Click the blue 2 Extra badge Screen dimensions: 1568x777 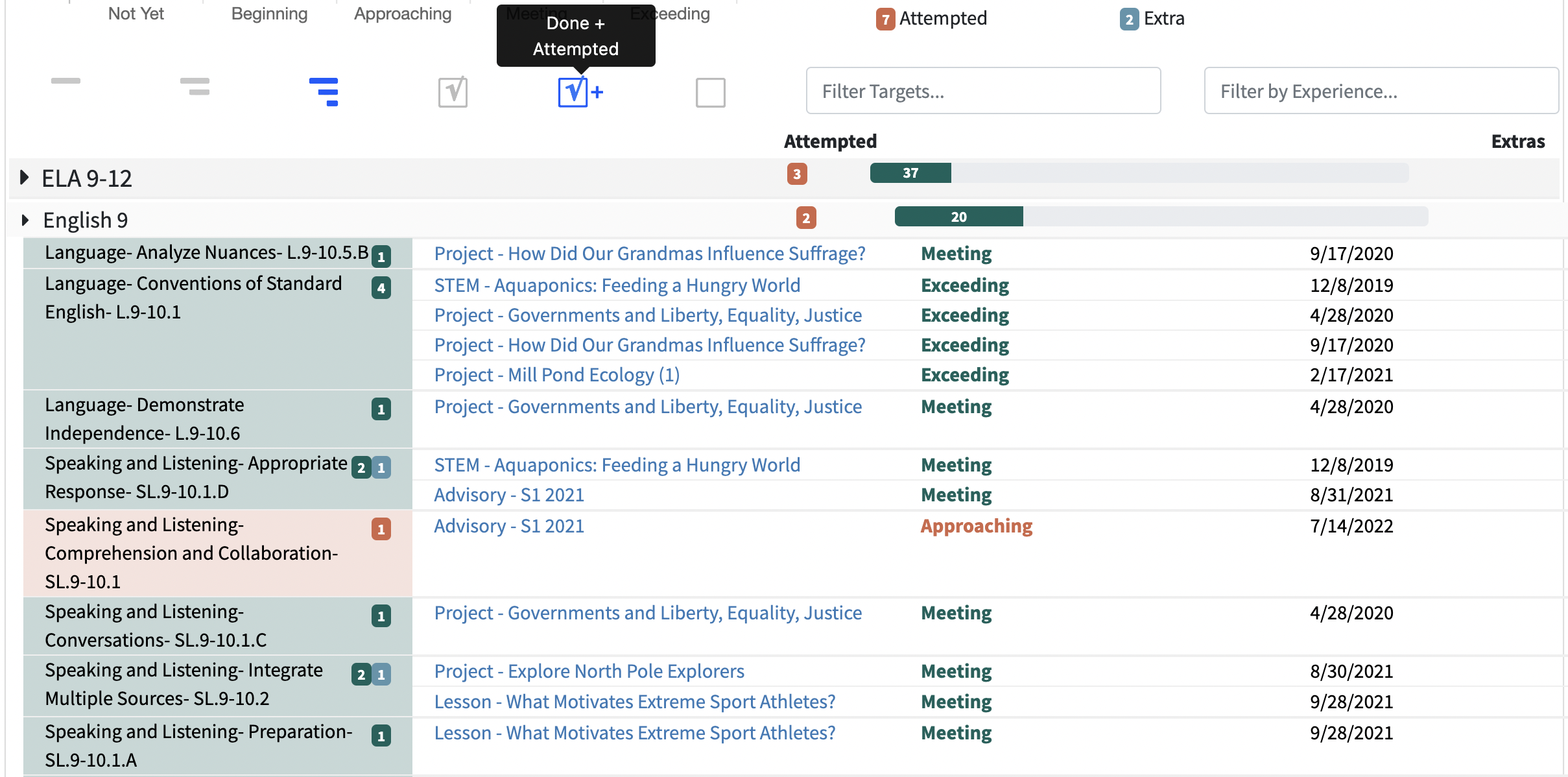(1129, 19)
